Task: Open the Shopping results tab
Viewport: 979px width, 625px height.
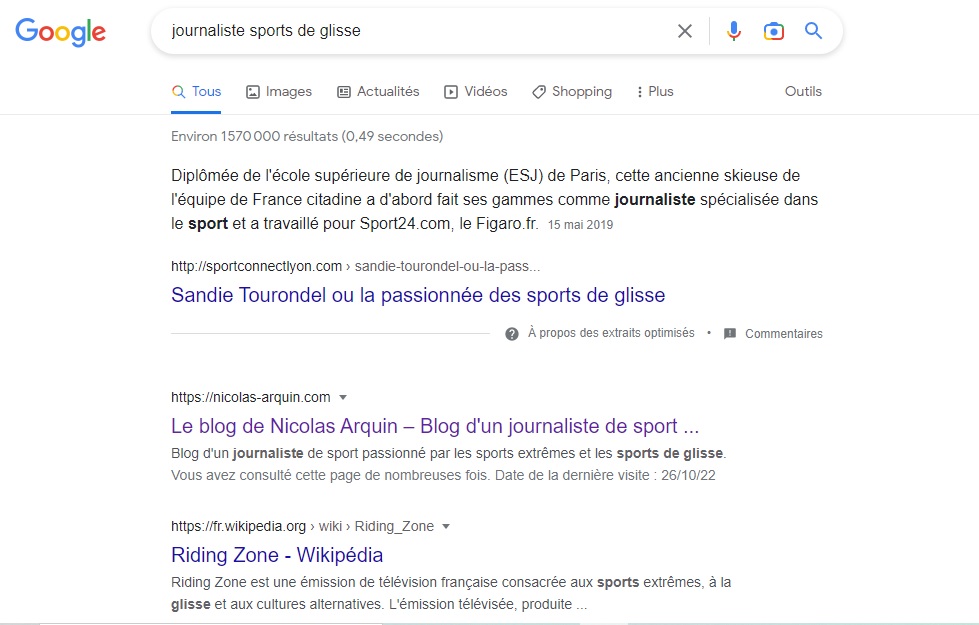Action: pos(572,92)
